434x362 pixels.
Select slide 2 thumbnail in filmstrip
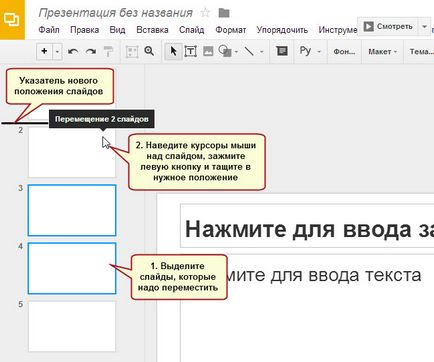[72, 152]
